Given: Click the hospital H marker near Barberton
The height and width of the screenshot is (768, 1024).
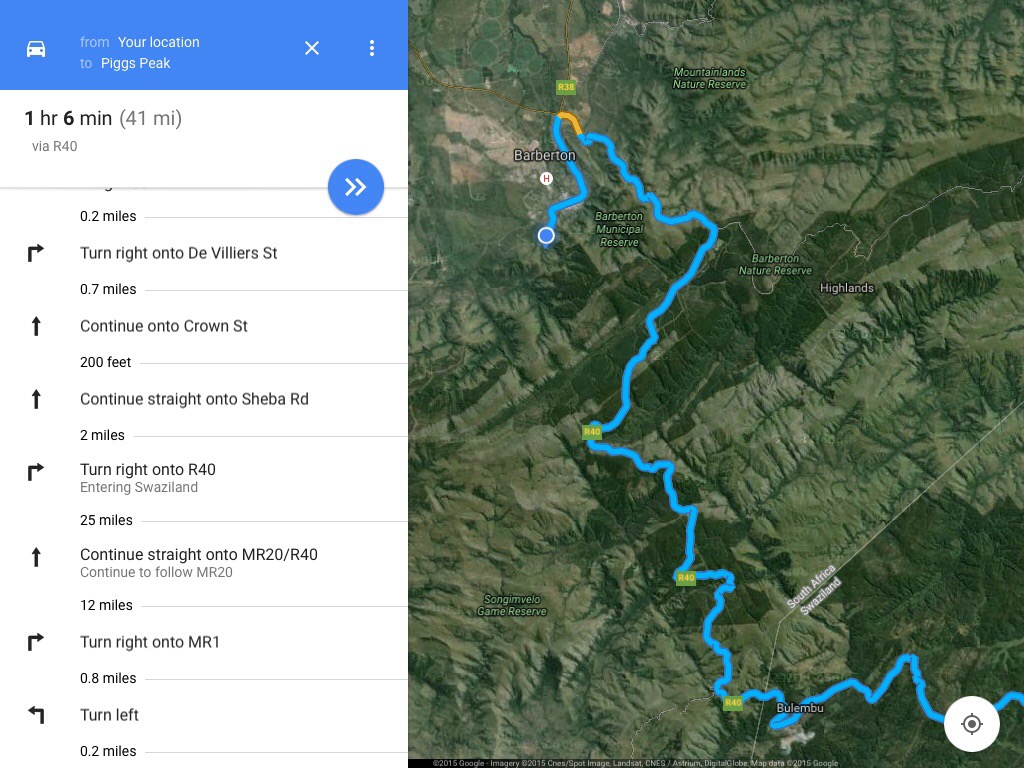Looking at the screenshot, I should pos(546,179).
